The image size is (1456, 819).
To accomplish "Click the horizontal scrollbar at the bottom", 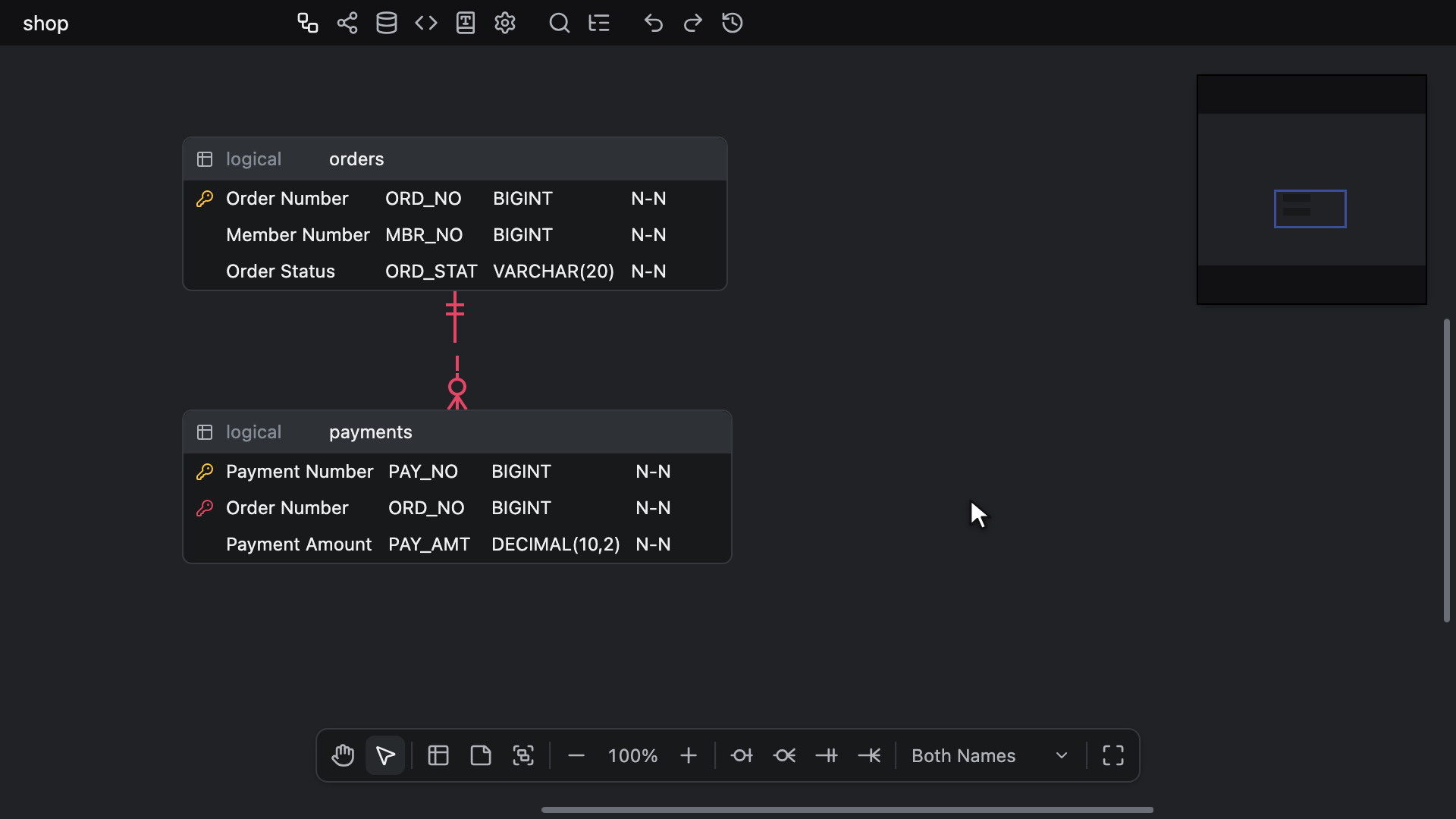I will [847, 810].
